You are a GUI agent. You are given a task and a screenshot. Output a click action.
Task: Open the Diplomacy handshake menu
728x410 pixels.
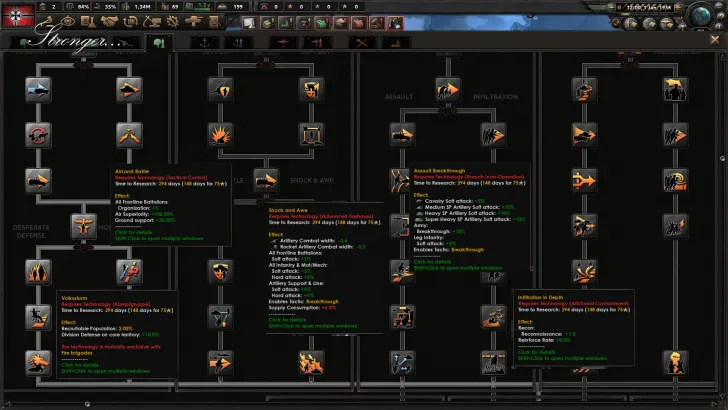(x=110, y=21)
